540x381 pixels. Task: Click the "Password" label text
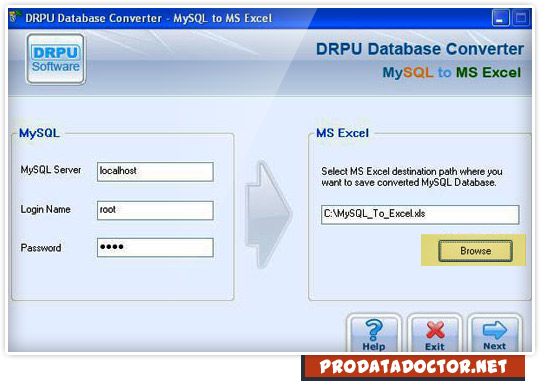[x=41, y=248]
